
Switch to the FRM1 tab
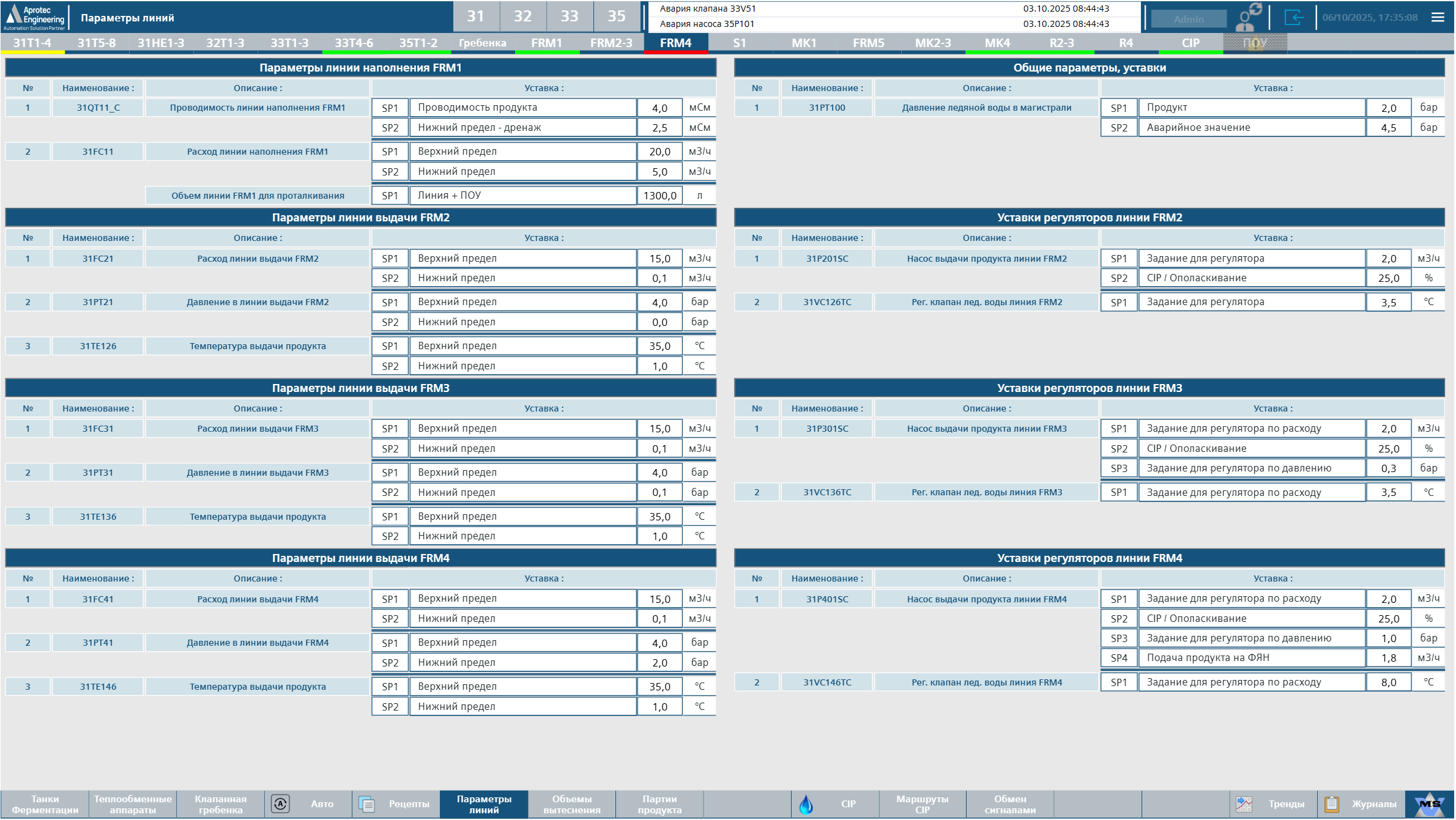[x=548, y=43]
